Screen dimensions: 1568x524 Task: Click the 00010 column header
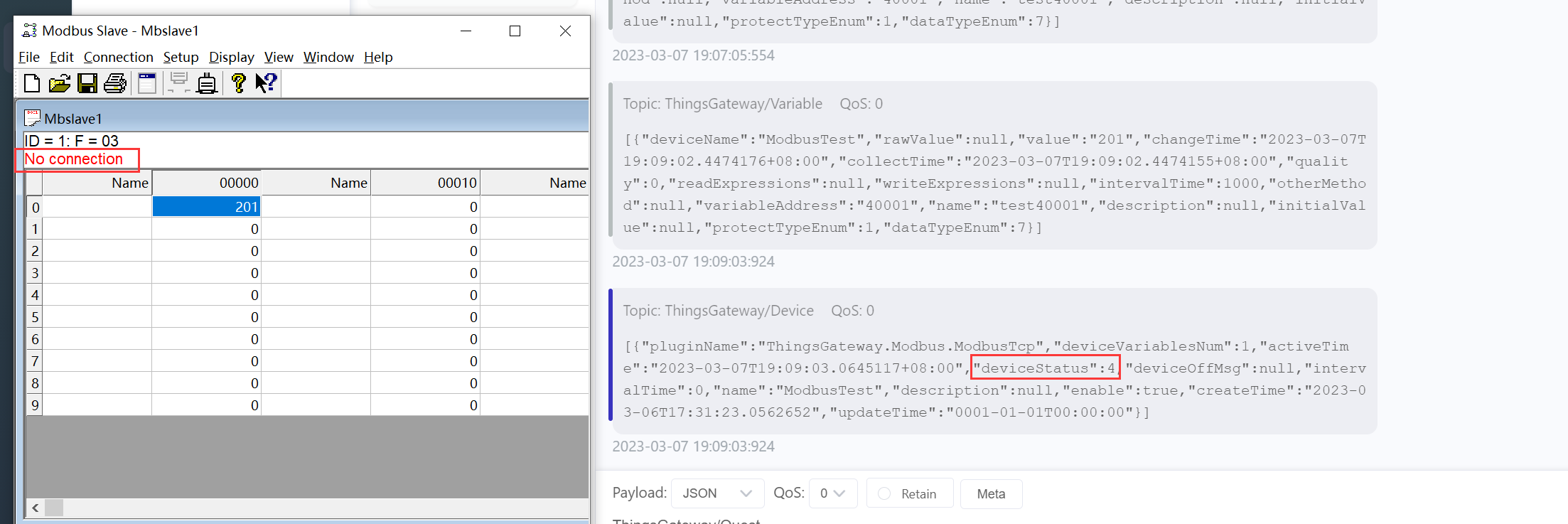pyautogui.click(x=425, y=183)
